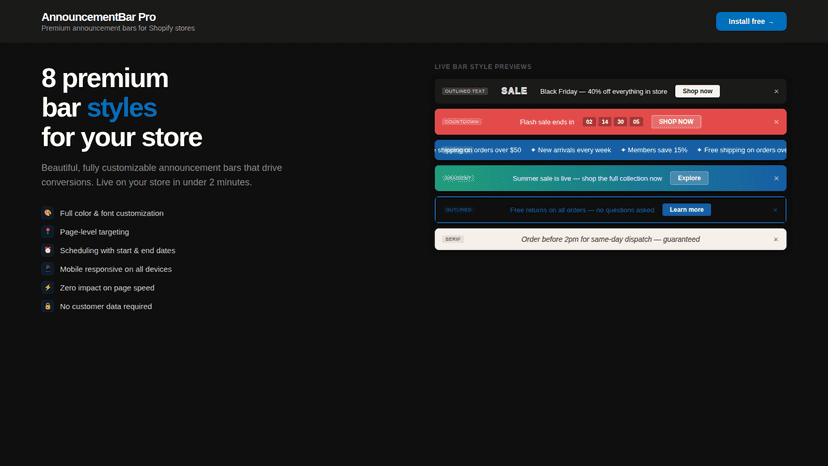Click the alarm clock Scheduling icon
This screenshot has width=828, height=466.
pyautogui.click(x=48, y=250)
